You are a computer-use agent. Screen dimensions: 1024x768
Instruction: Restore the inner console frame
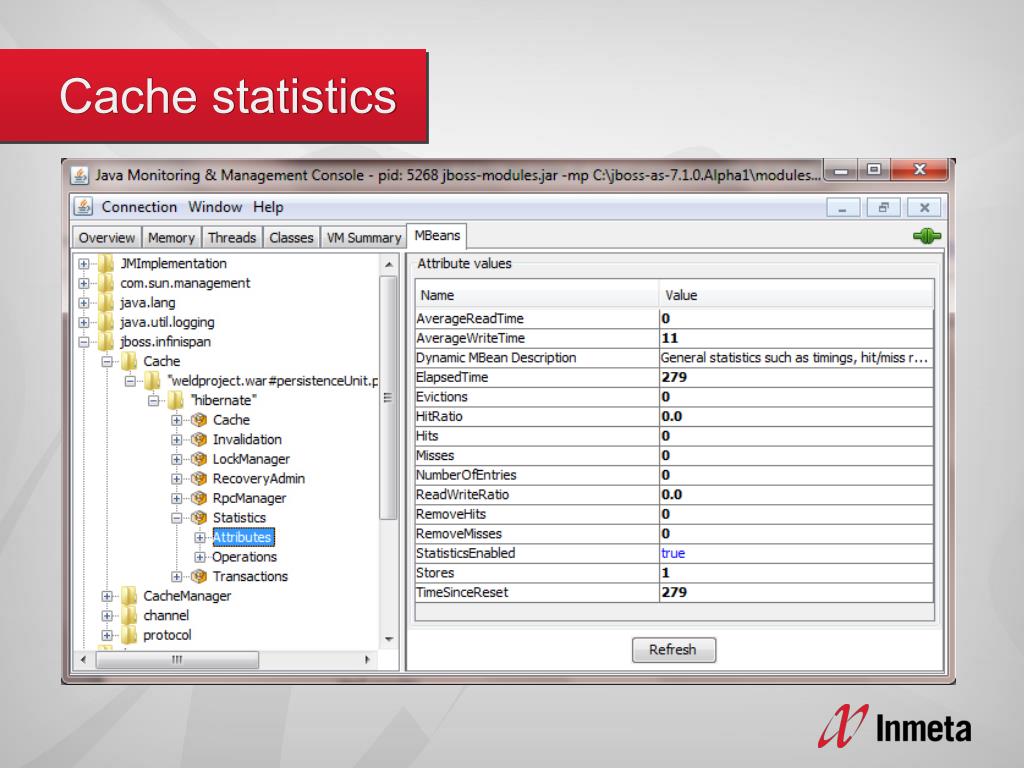click(x=884, y=208)
